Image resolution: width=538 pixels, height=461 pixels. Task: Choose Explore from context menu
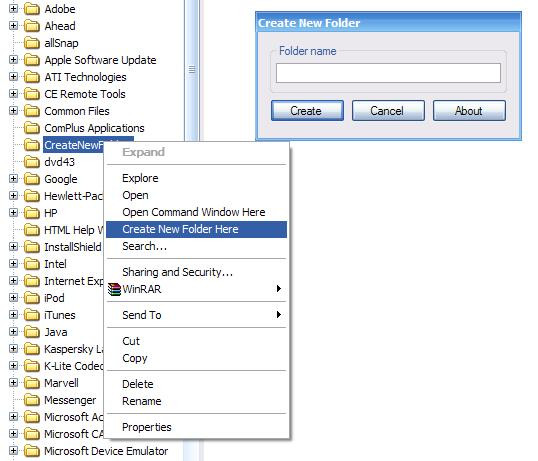pyautogui.click(x=196, y=178)
